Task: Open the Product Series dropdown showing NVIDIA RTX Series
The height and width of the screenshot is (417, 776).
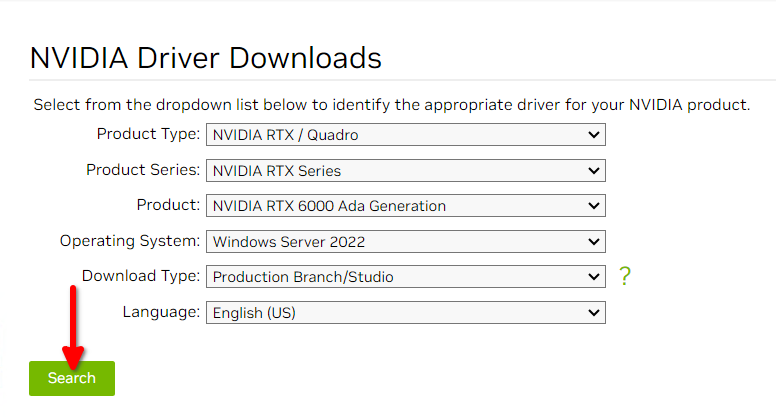Action: (x=406, y=171)
